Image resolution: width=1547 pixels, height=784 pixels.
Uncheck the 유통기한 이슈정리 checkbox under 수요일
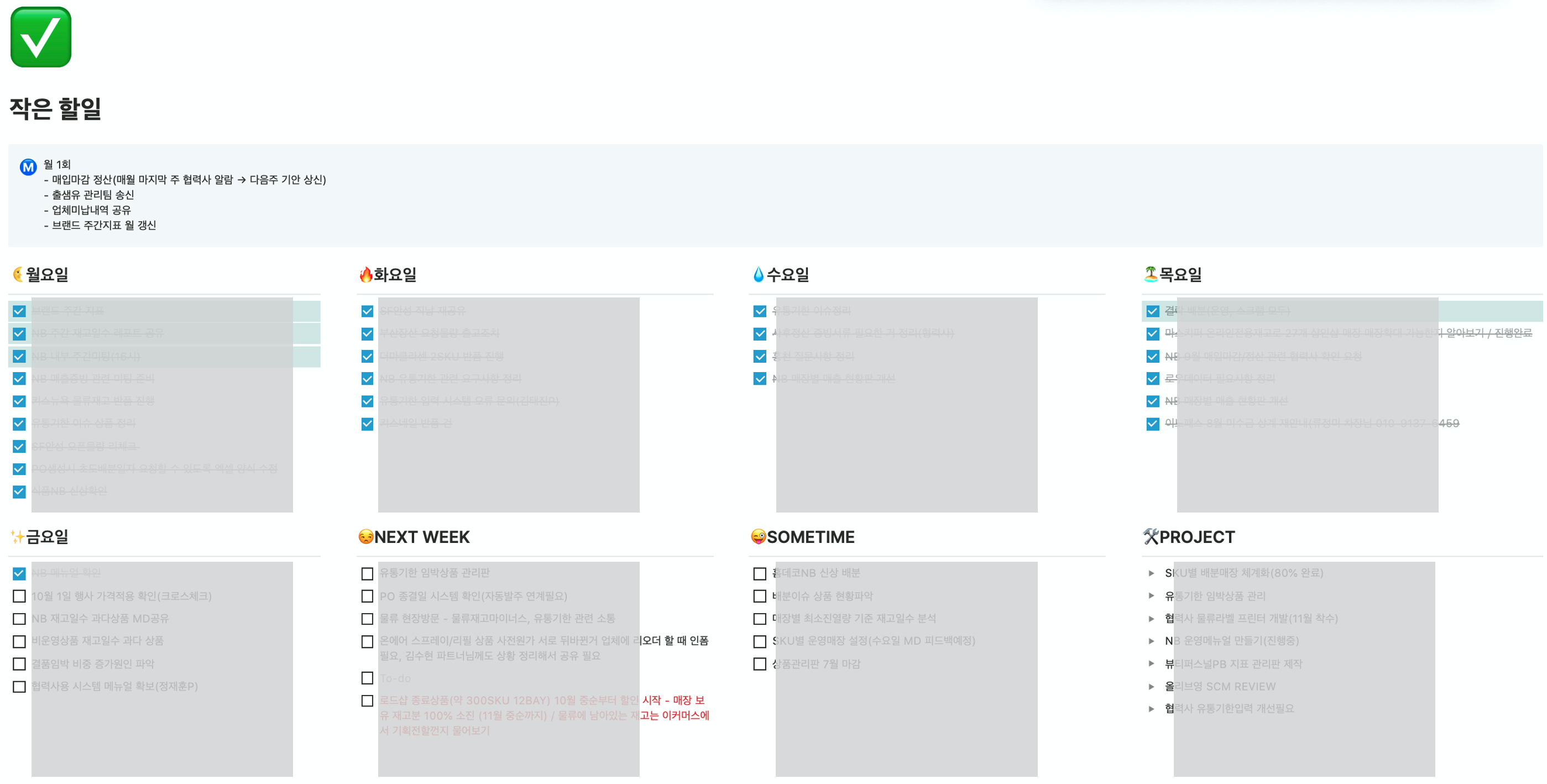760,311
